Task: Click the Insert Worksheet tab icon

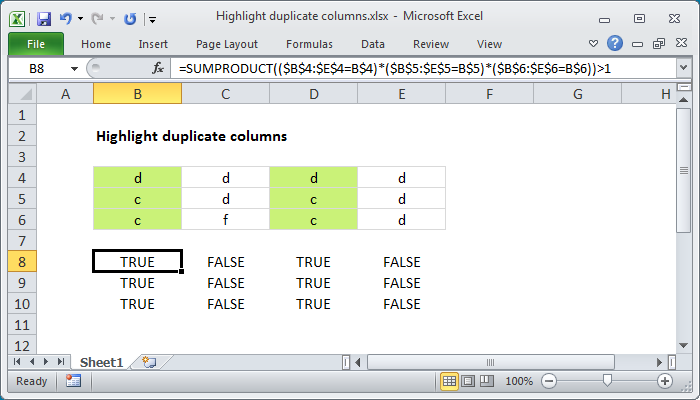Action: click(x=149, y=361)
